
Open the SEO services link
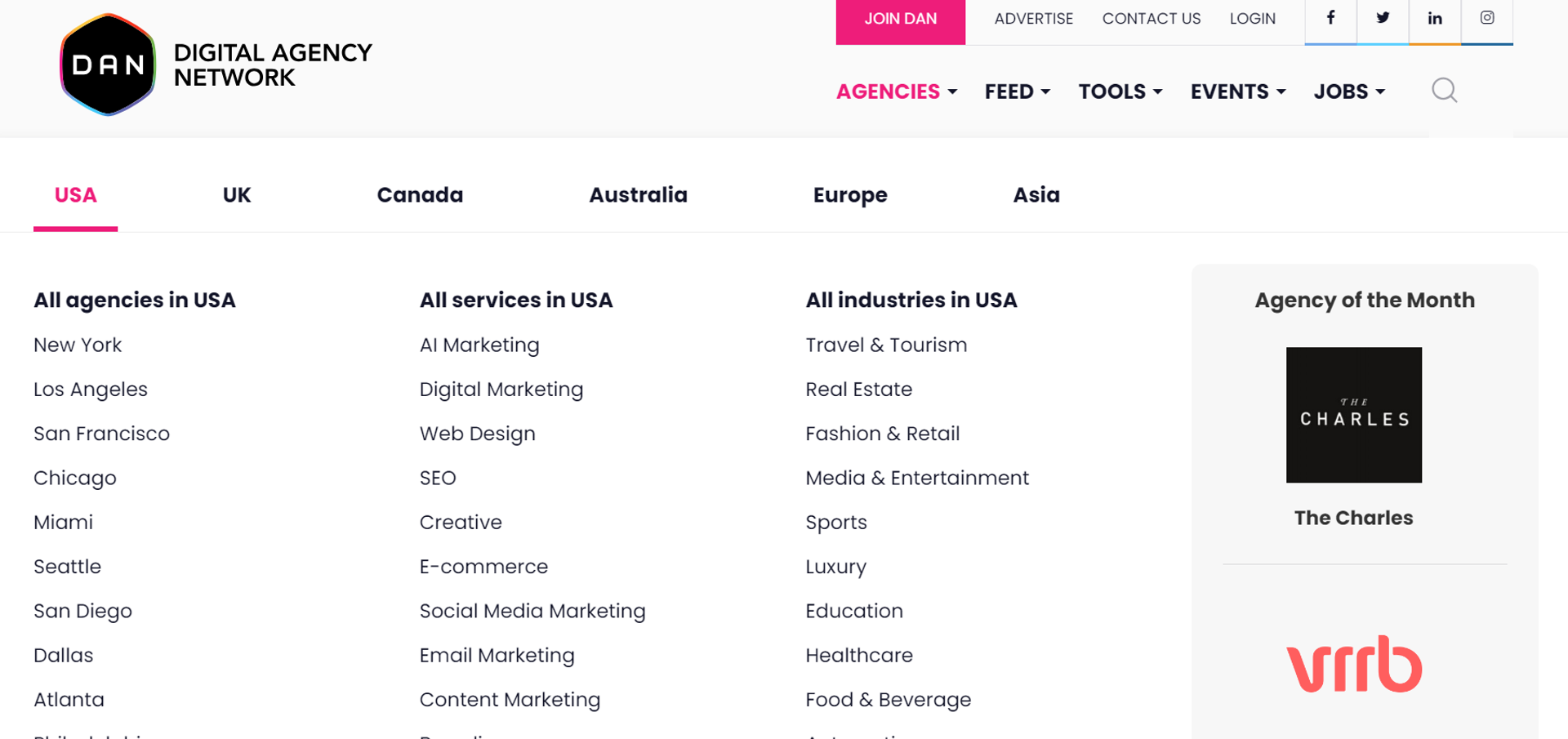438,478
